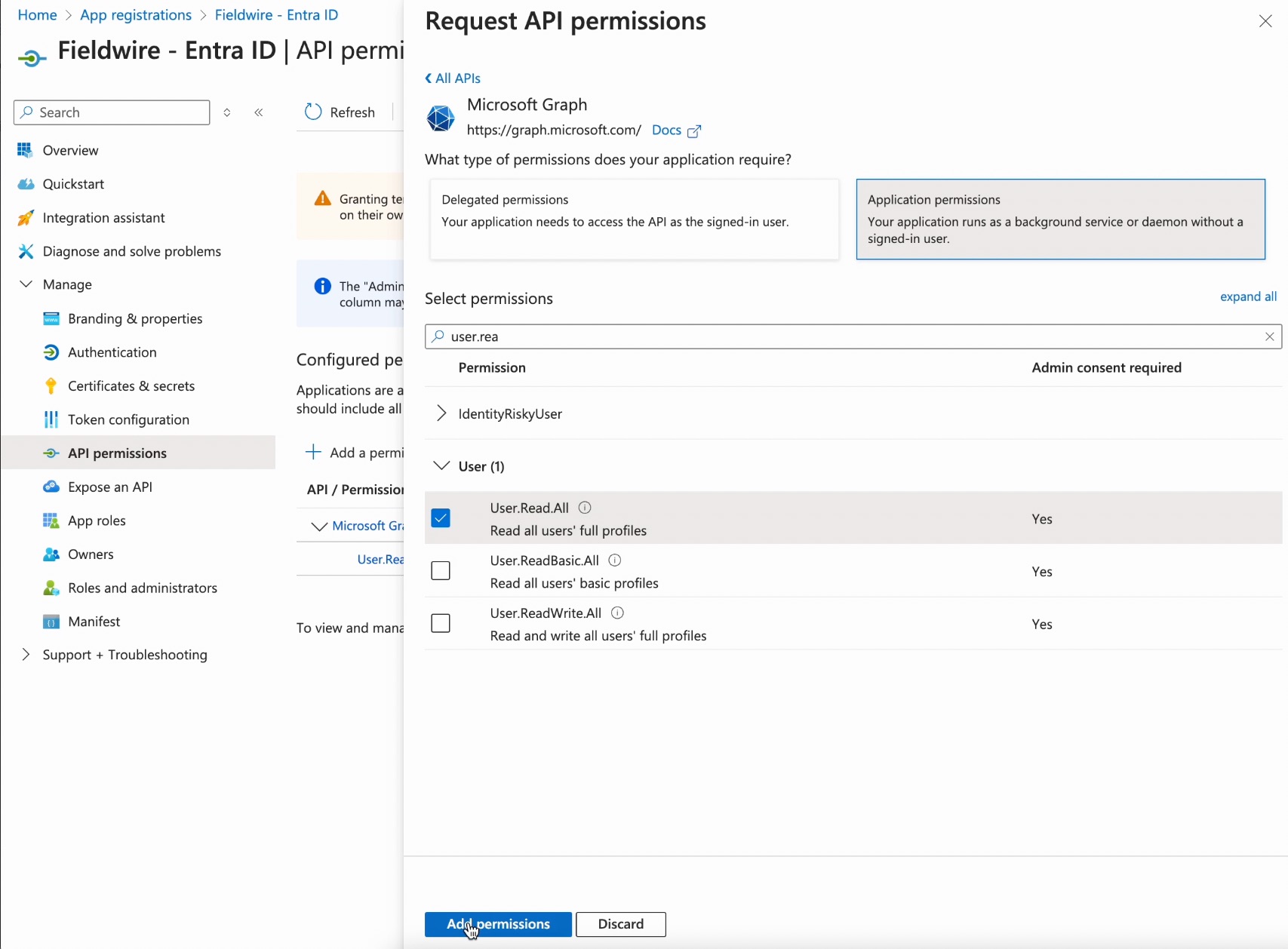Click the User.Rea configured permission link

point(380,559)
